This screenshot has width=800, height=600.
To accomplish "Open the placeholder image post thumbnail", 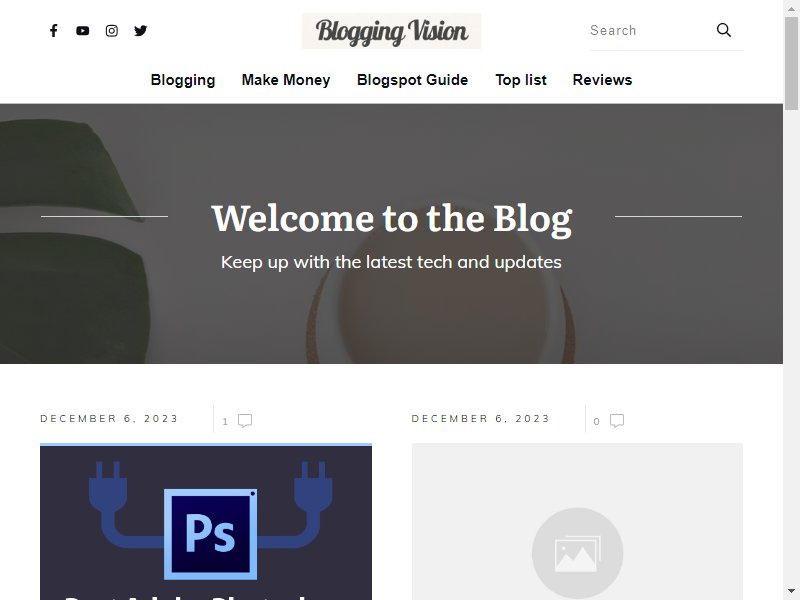I will (577, 521).
